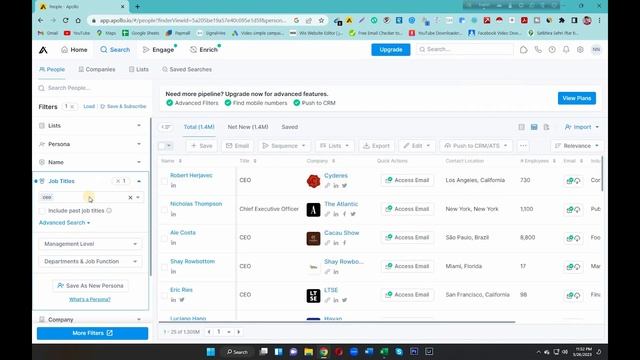Open the Relevance sort dropdown

[577, 146]
